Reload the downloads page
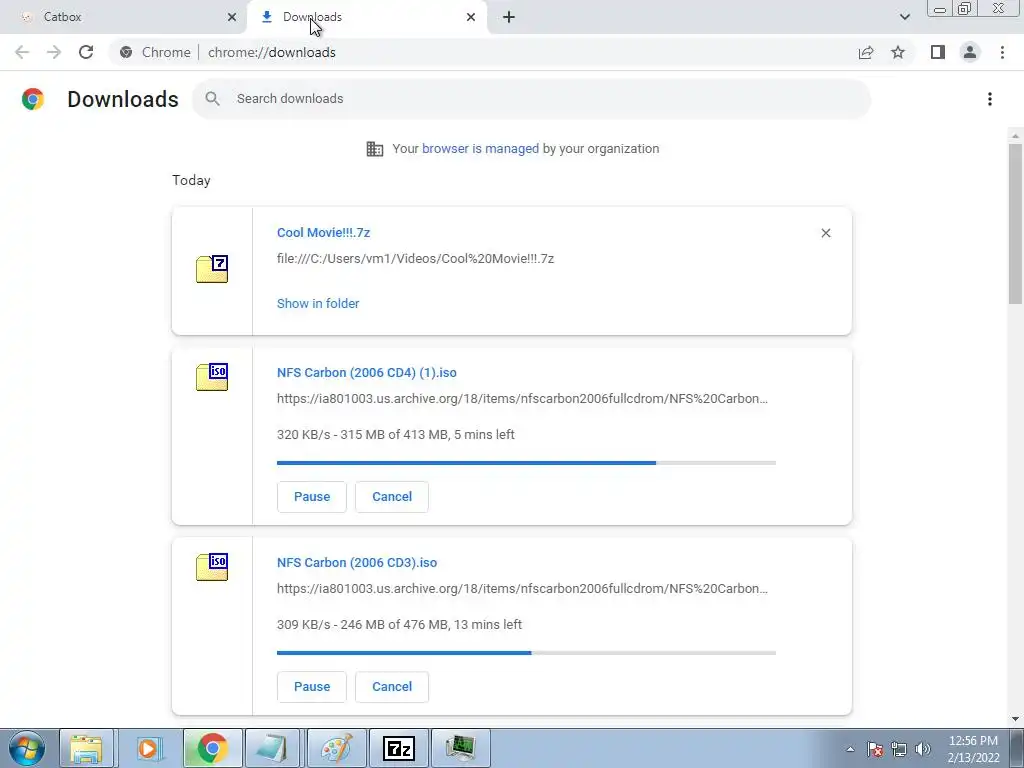Screen dimensions: 1024x768 click(x=86, y=52)
